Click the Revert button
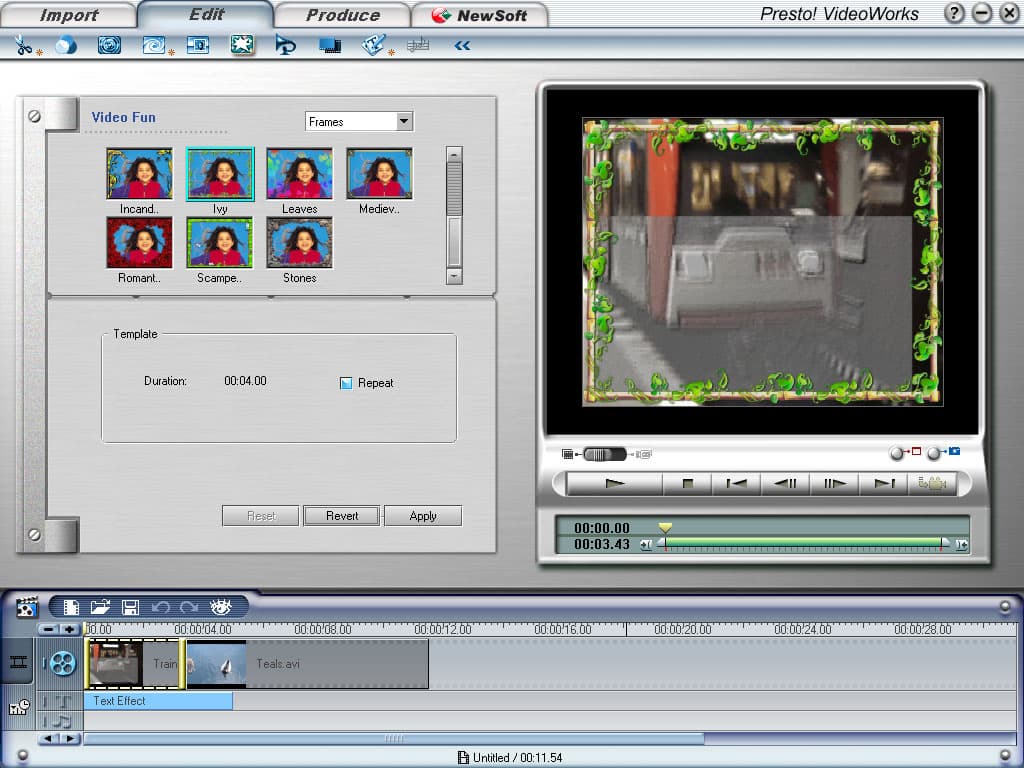Image resolution: width=1024 pixels, height=768 pixels. click(342, 516)
